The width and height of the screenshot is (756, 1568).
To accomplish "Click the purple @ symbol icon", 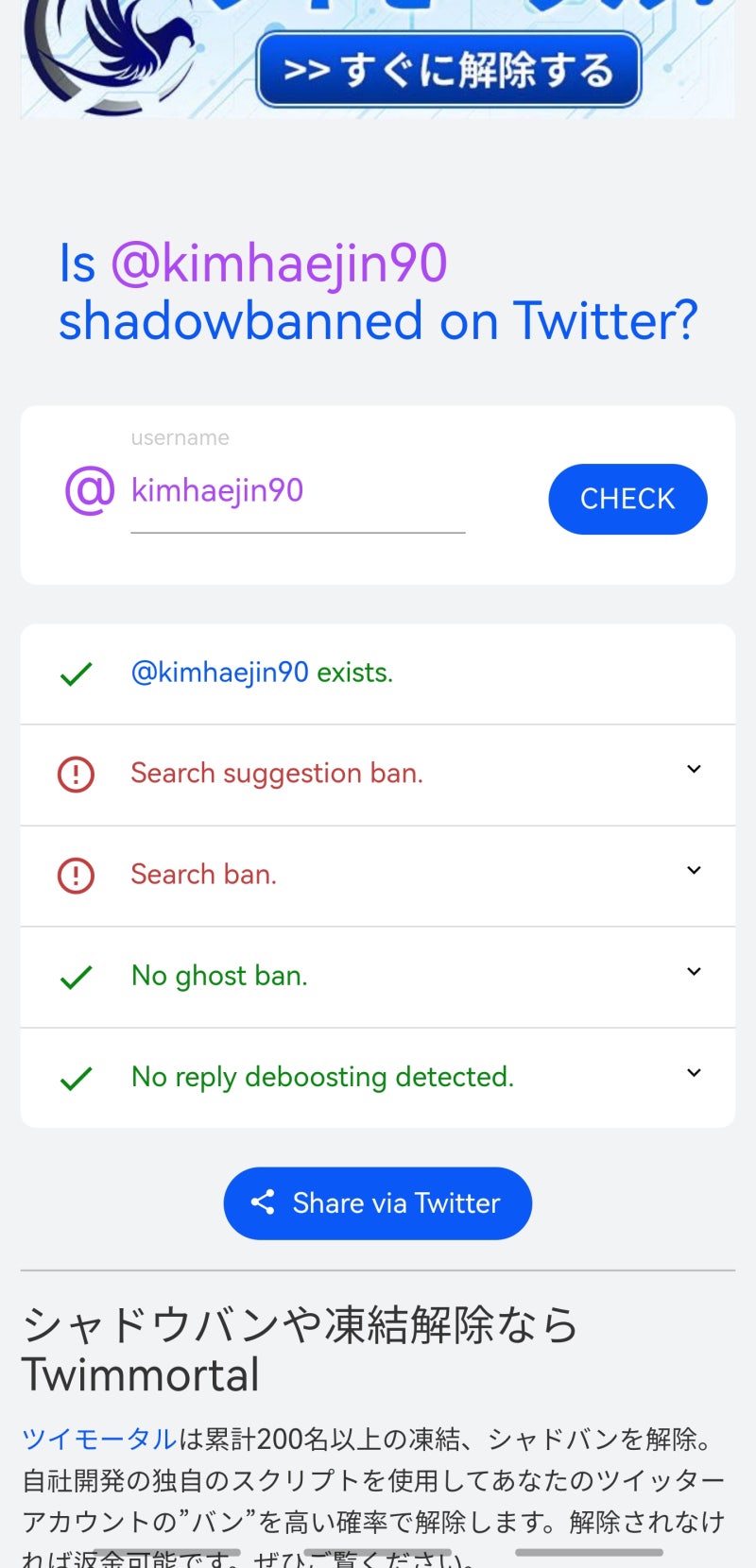I will (x=90, y=490).
